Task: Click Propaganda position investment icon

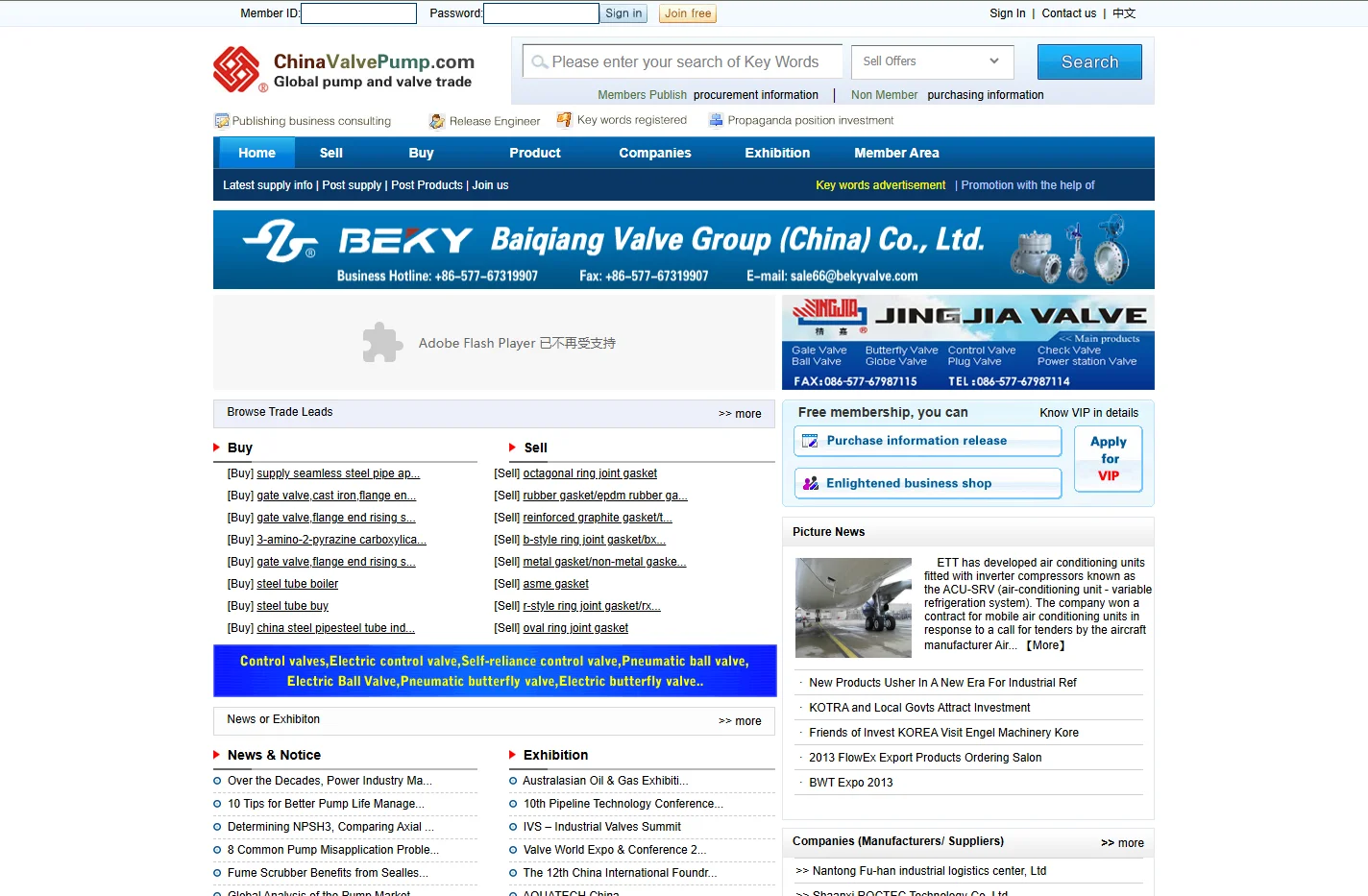Action: [716, 120]
